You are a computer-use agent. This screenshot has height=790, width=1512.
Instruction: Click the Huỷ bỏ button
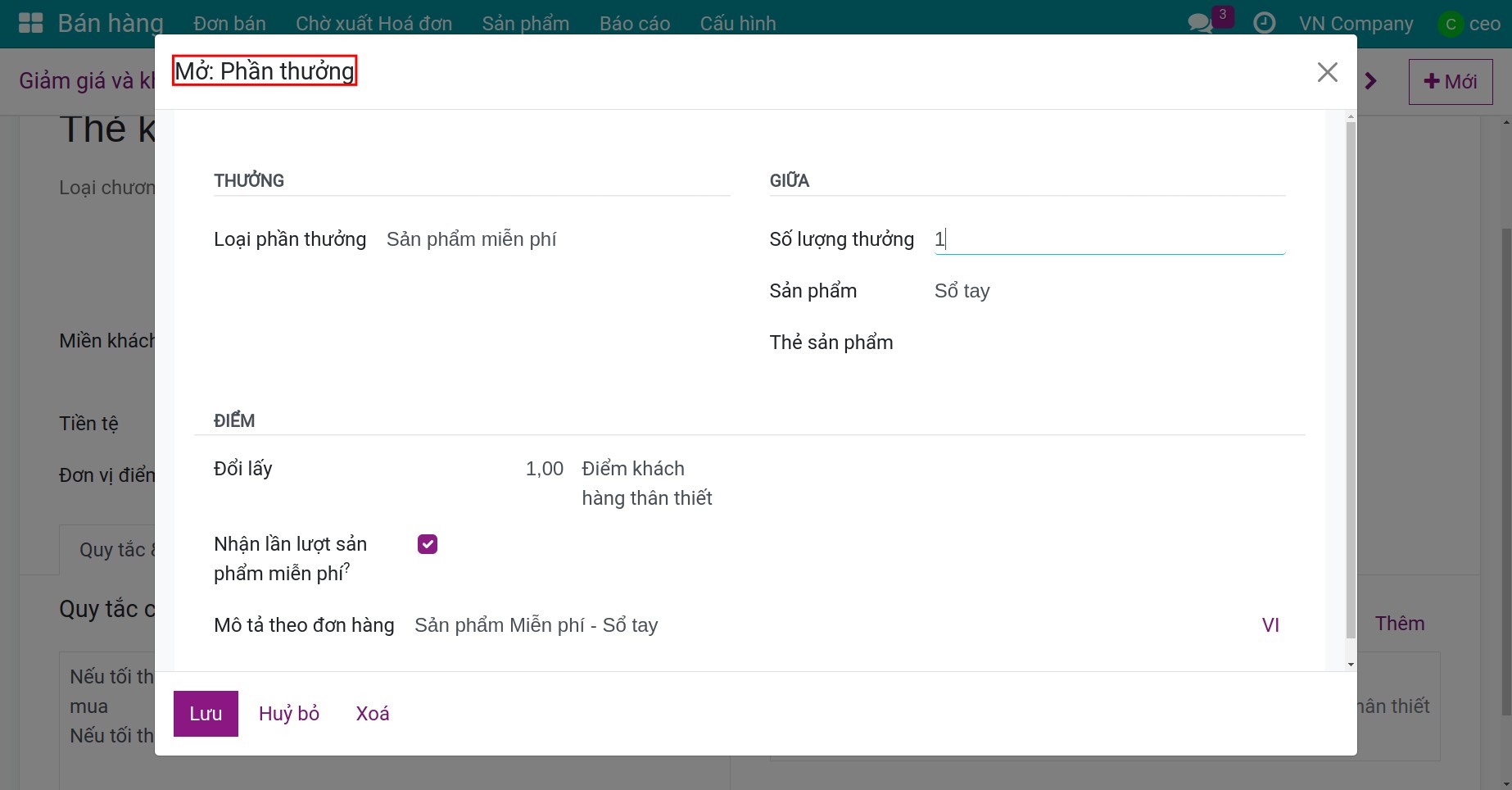point(289,714)
